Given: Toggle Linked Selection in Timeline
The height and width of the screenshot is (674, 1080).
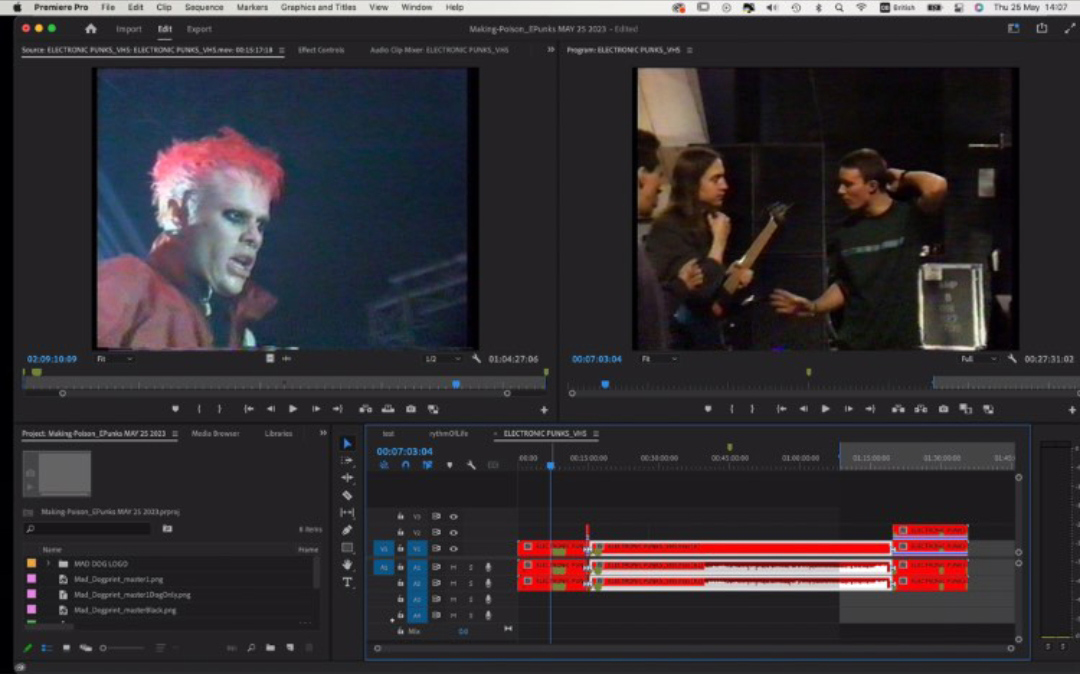Looking at the screenshot, I should coord(428,465).
